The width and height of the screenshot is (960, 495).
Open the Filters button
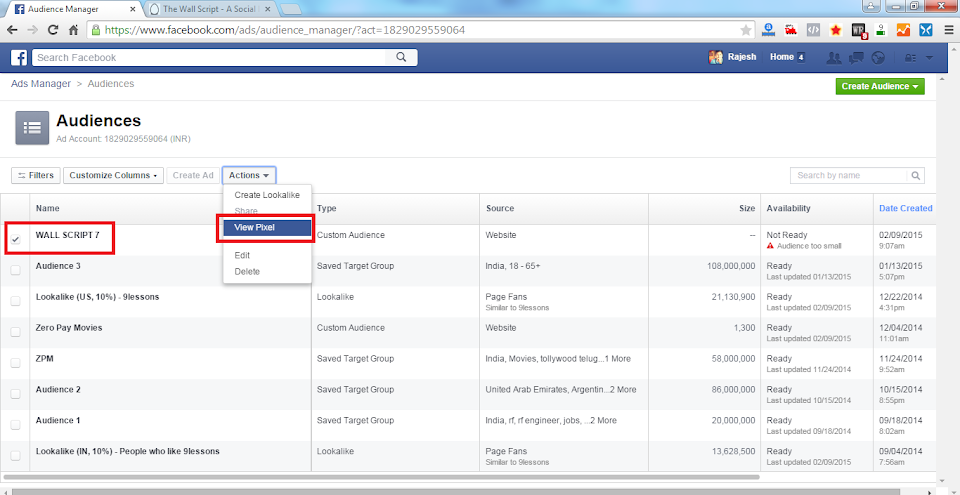[36, 175]
